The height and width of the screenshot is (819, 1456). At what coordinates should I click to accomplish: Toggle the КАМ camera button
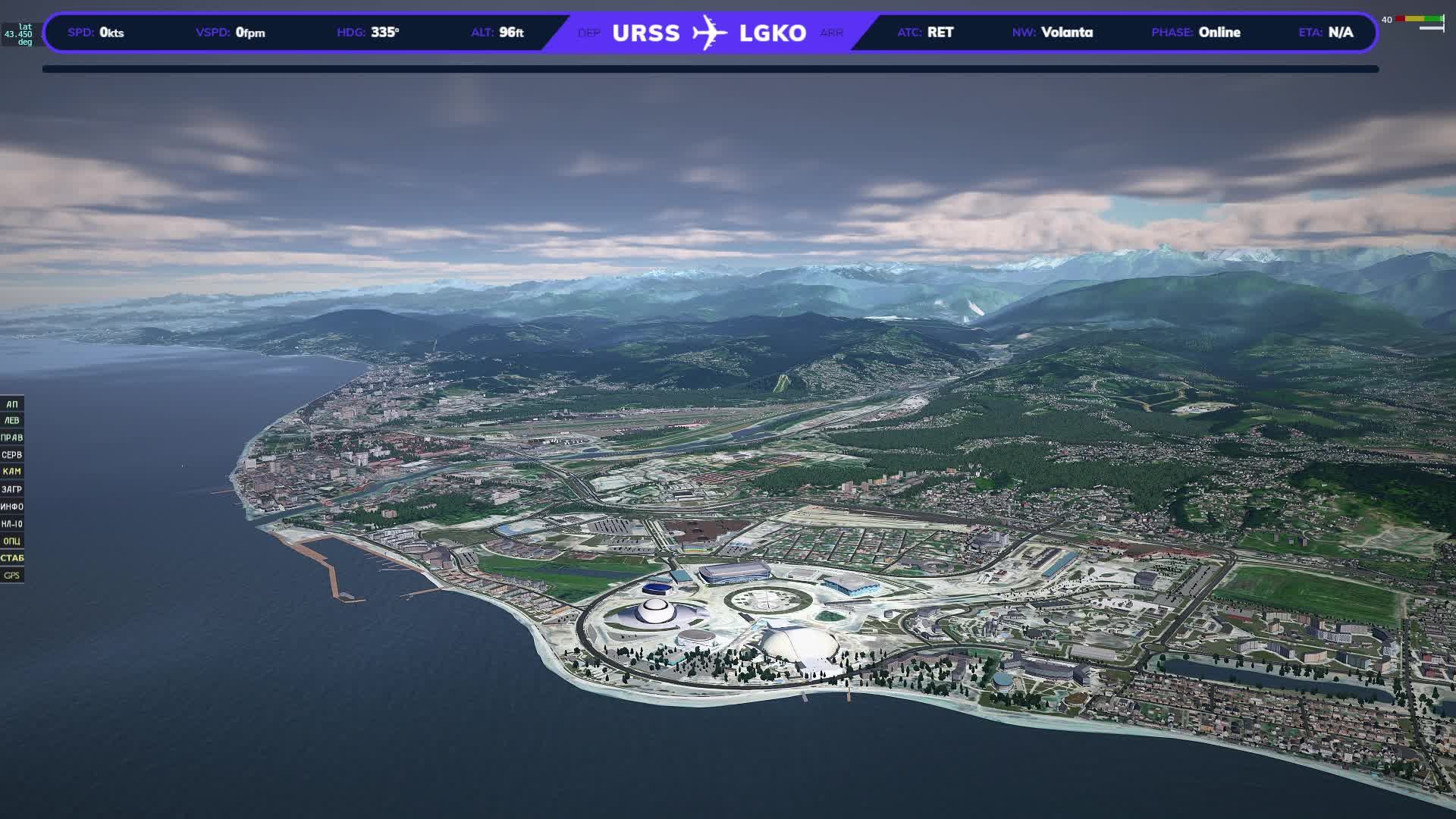[11, 472]
